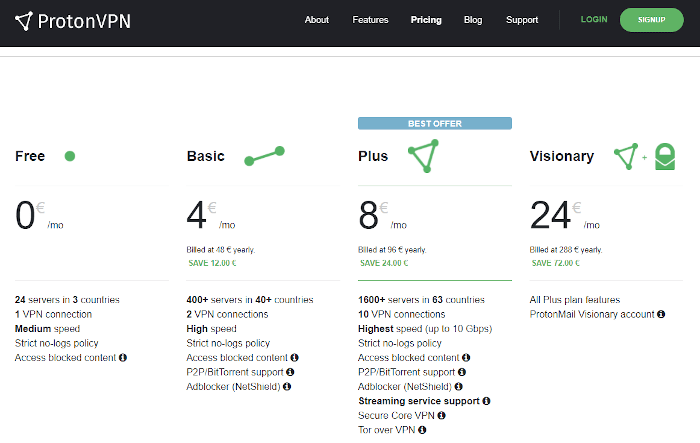The width and height of the screenshot is (700, 443).
Task: Open info icon for Tor over VPN
Action: (x=422, y=430)
